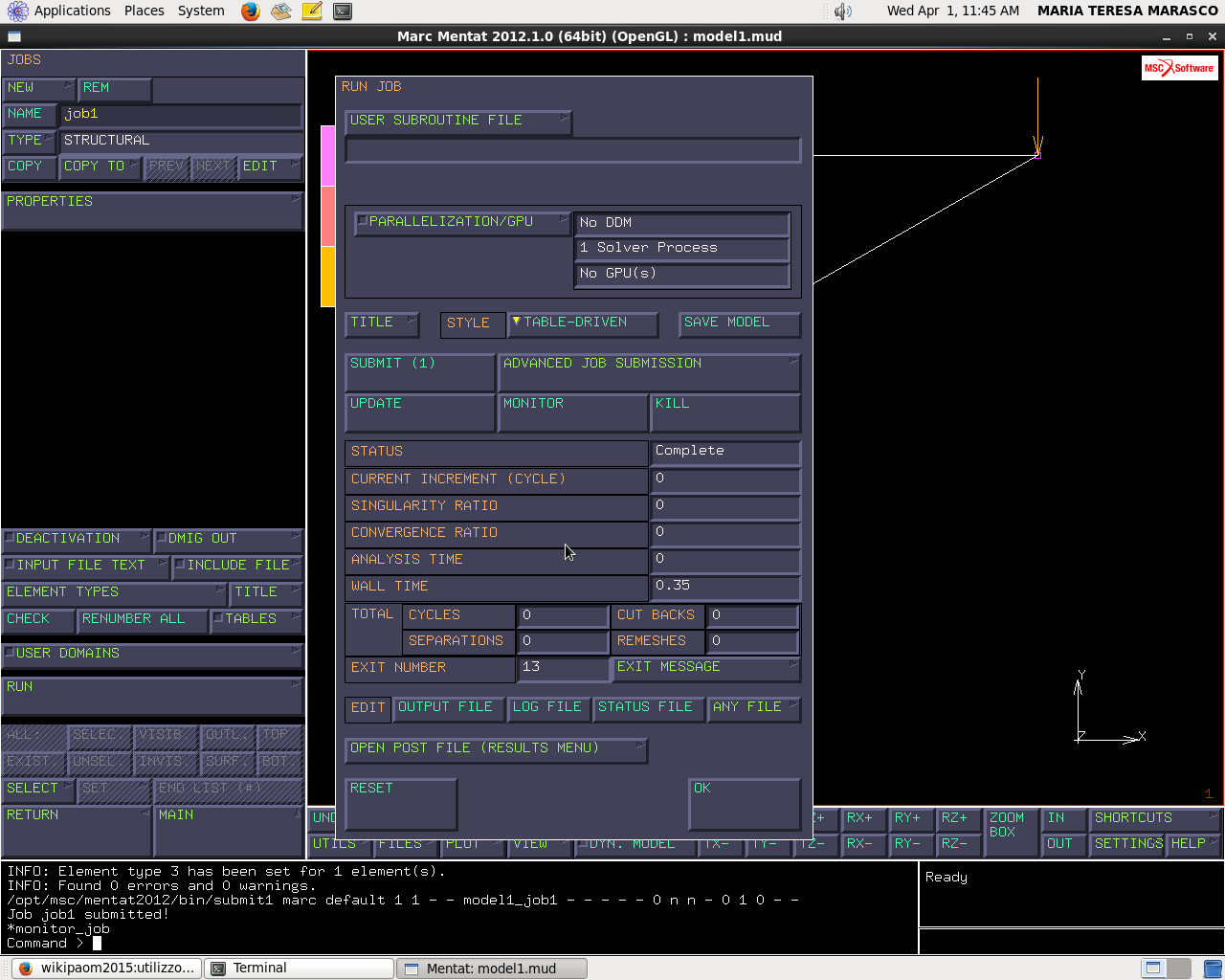
Task: Click the job name field job1
Action: [181, 115]
